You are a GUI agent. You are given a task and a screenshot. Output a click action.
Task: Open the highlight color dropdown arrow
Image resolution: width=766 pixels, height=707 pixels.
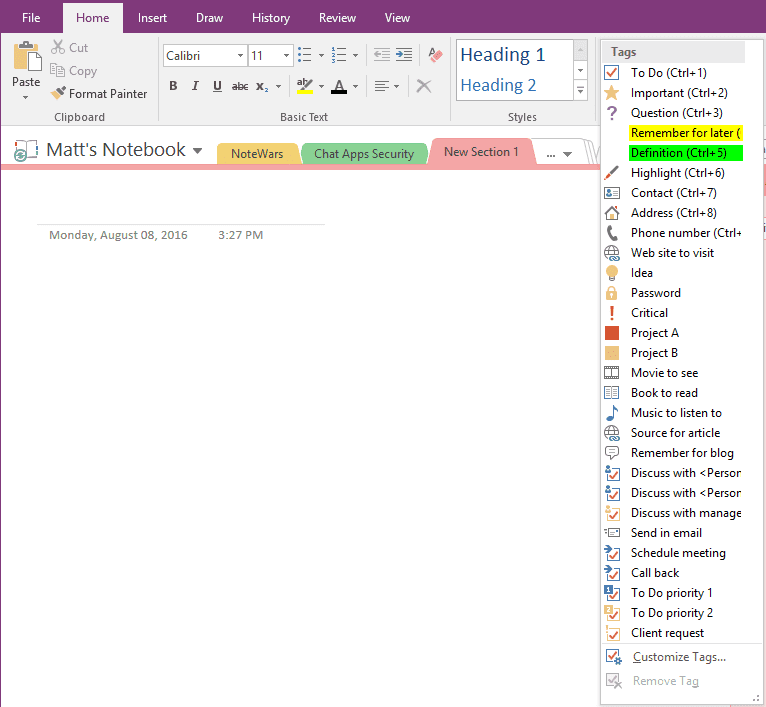point(321,86)
